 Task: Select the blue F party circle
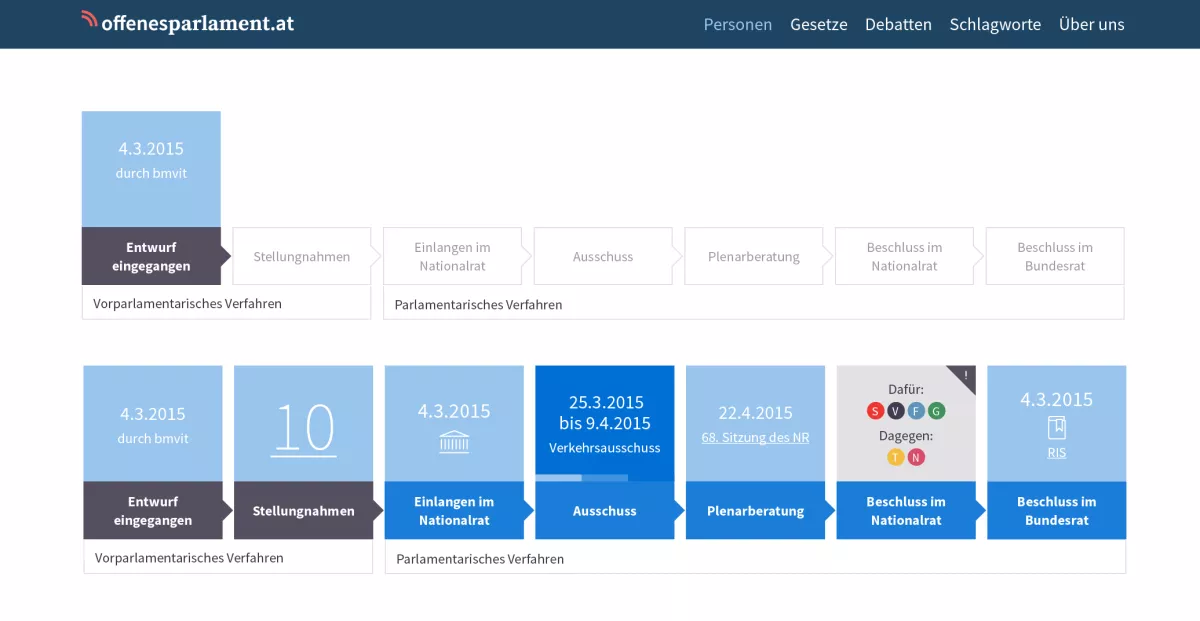916,411
